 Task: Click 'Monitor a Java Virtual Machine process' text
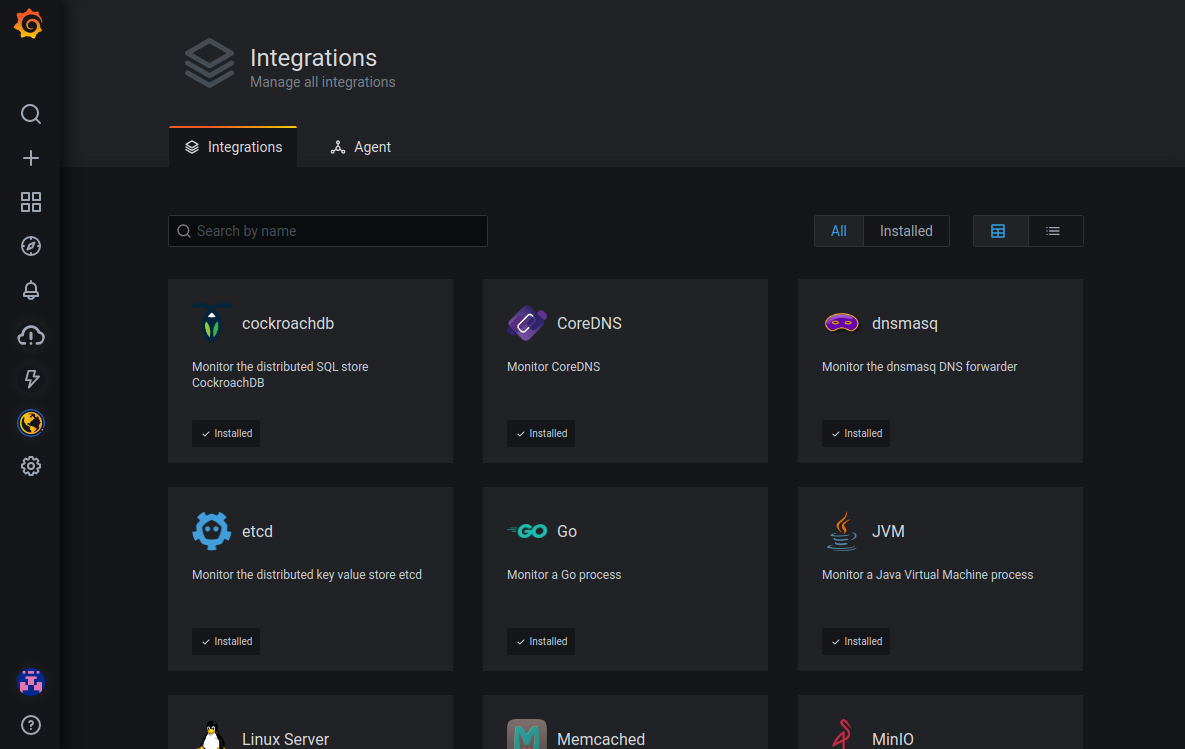point(927,574)
